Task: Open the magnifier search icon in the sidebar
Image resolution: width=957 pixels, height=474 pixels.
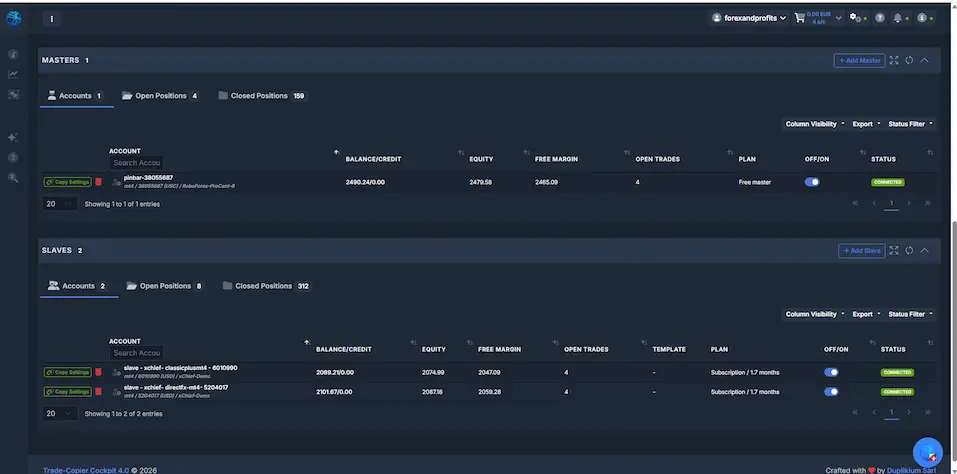Action: [x=13, y=178]
